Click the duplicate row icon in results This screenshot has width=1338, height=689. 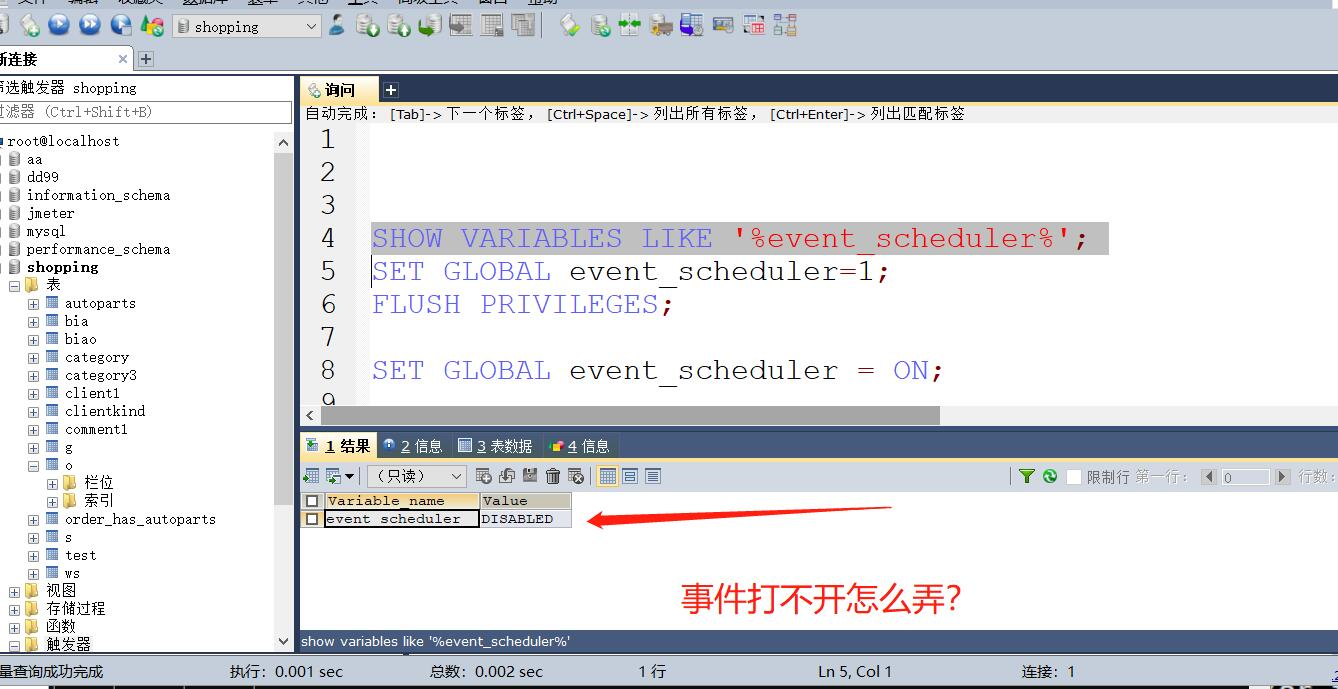[507, 476]
